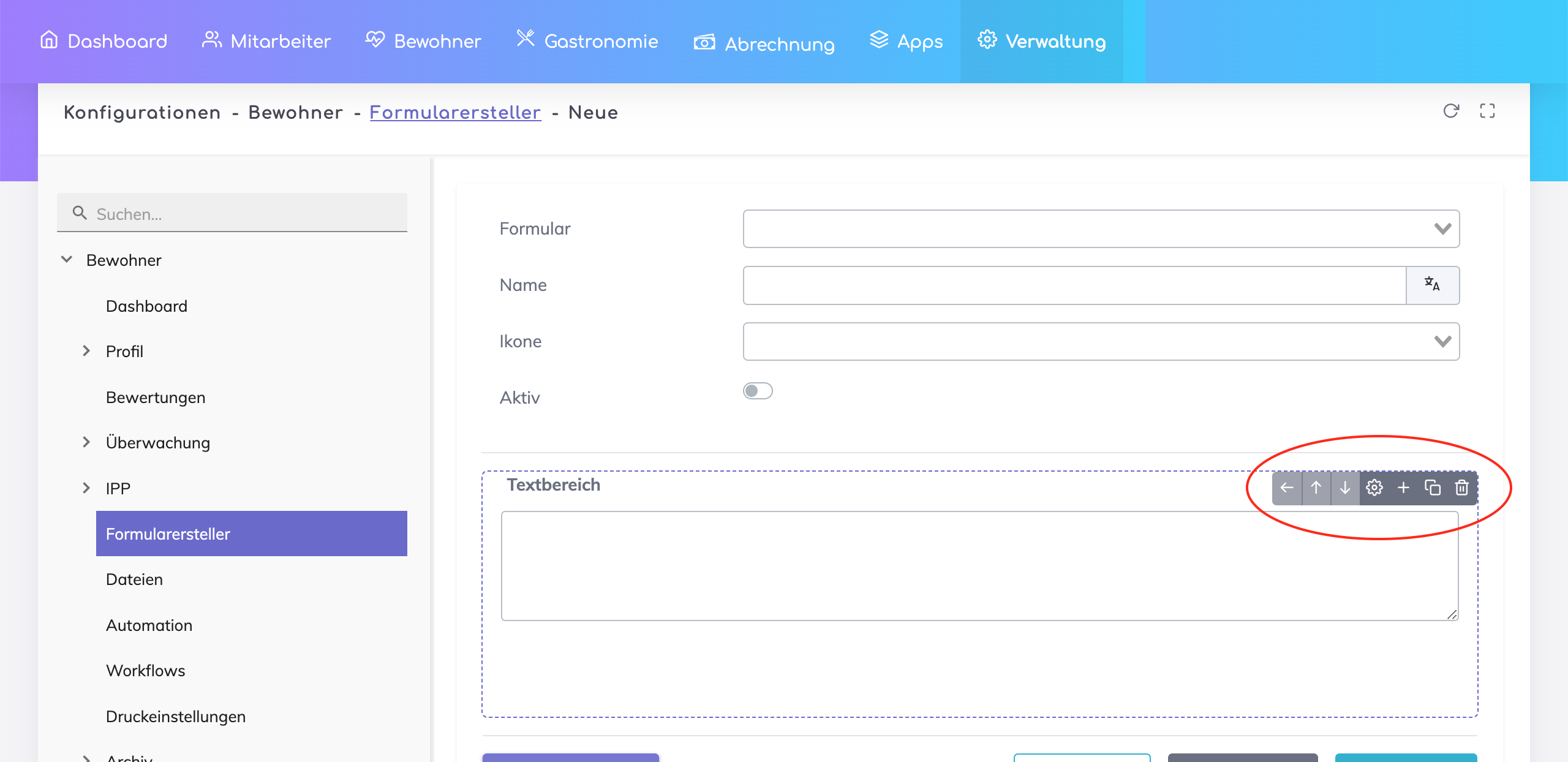Follow the Formularersteller breadcrumb link

[x=455, y=113]
